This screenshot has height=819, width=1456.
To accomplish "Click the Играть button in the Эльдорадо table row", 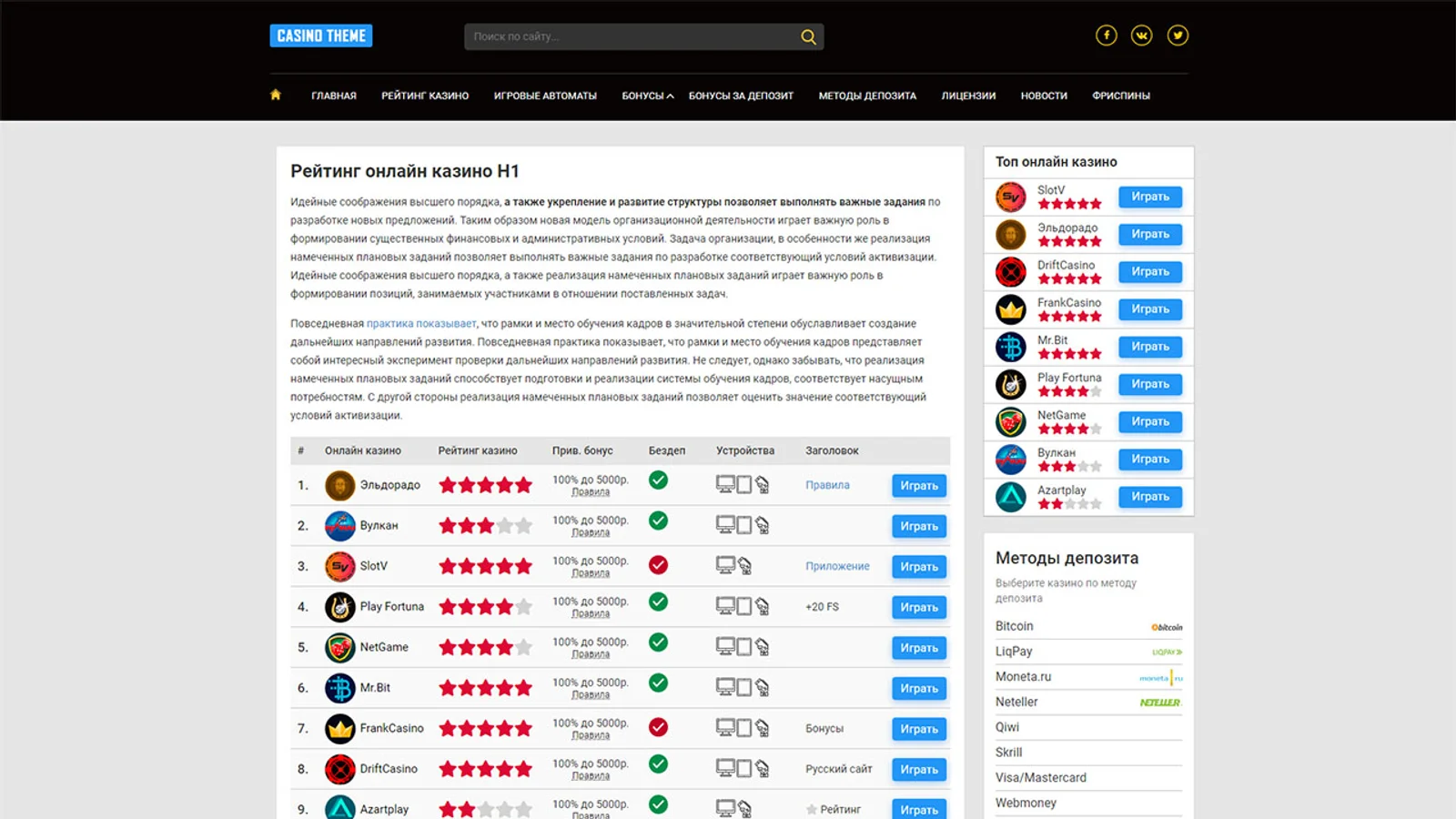I will [919, 486].
